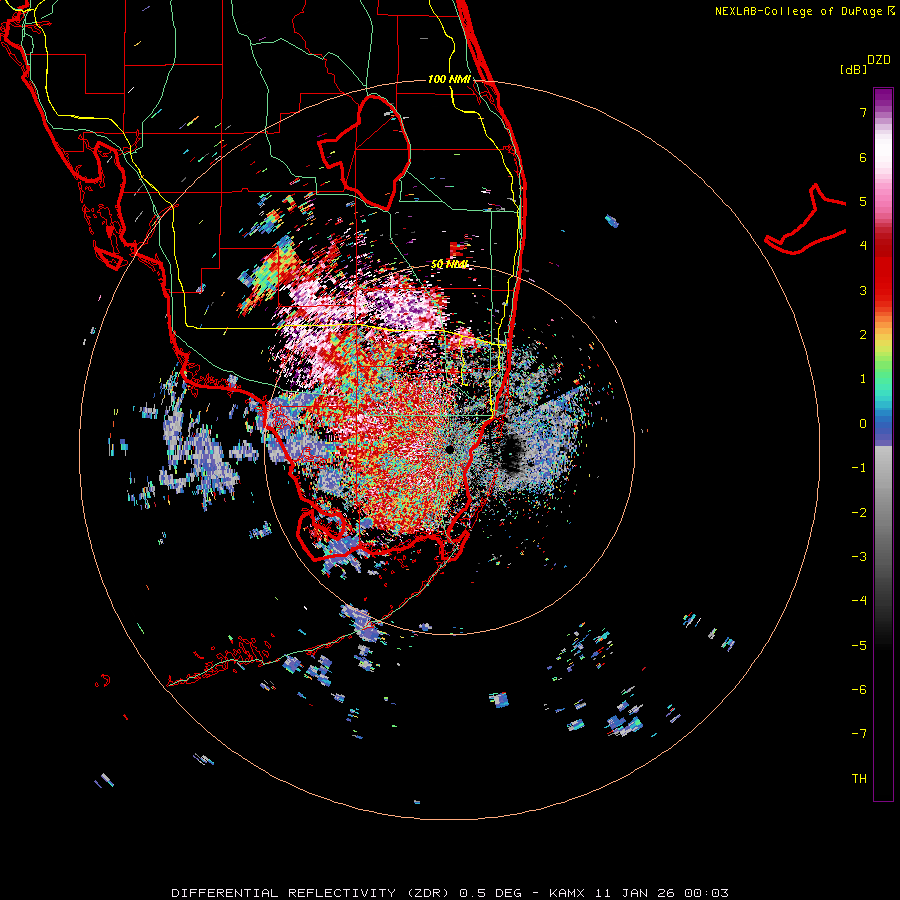
Task: Click the 50 NMI range ring label
Action: tap(449, 264)
